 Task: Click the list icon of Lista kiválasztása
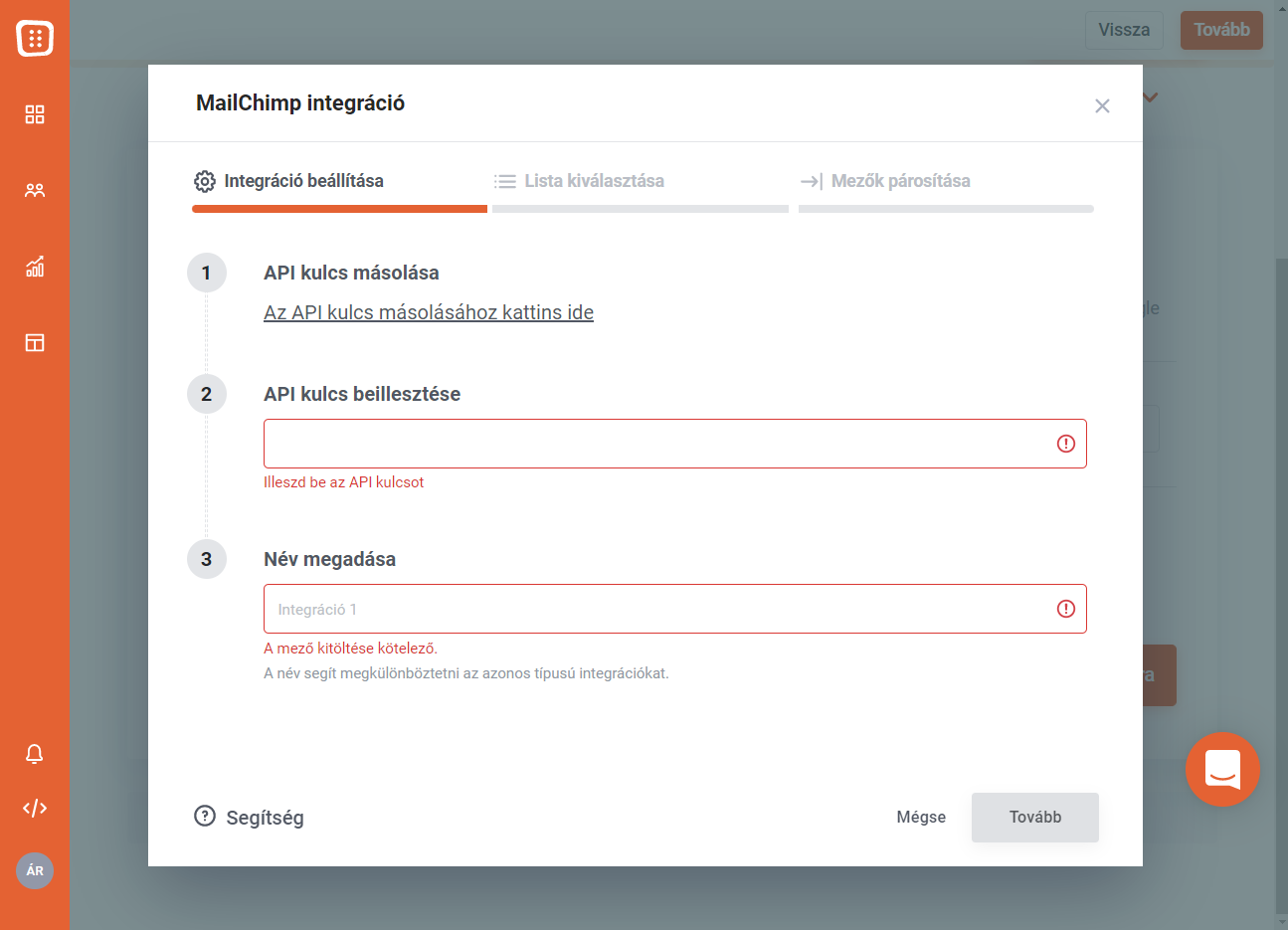tap(505, 181)
